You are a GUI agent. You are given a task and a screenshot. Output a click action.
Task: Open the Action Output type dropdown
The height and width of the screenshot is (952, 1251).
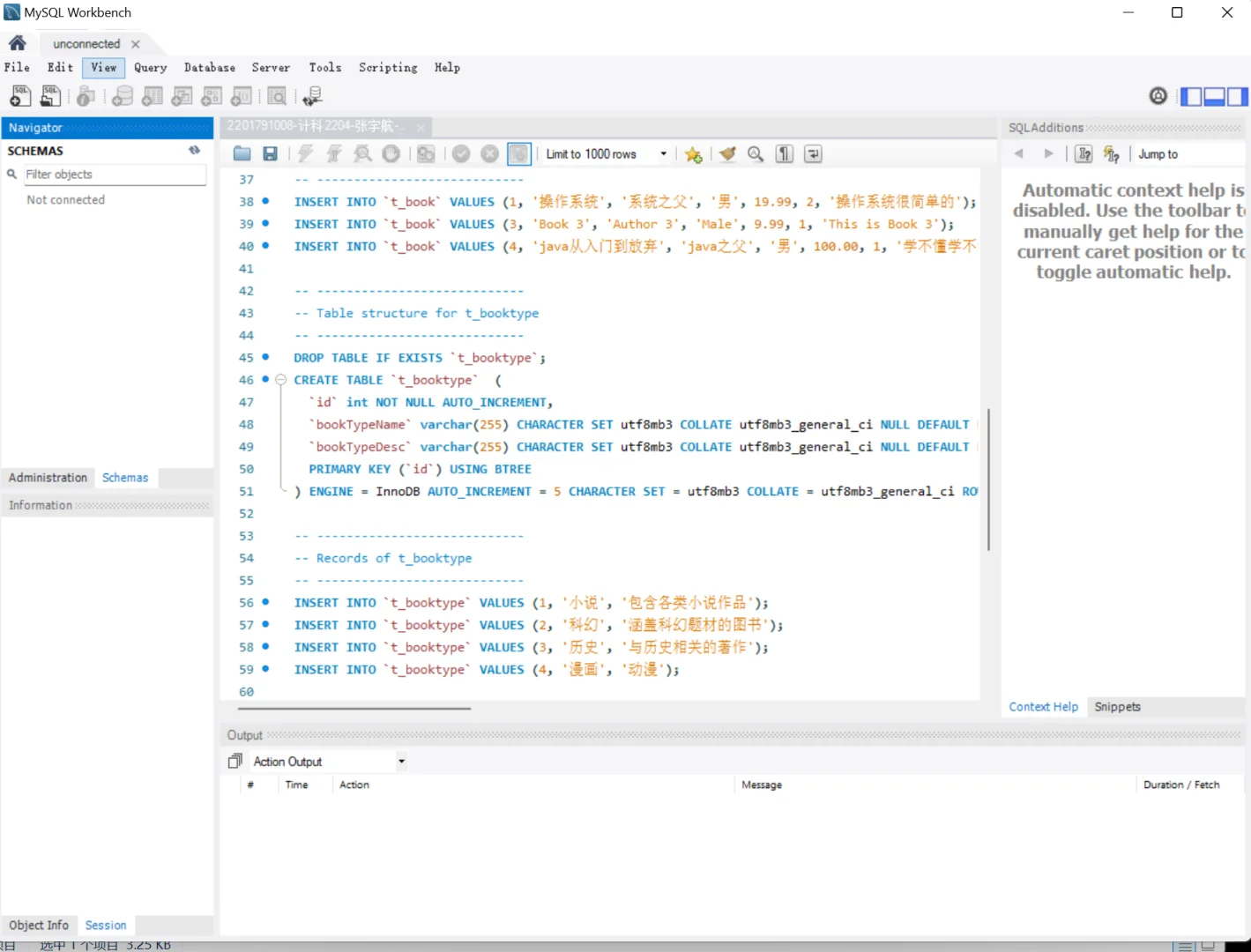(x=329, y=762)
